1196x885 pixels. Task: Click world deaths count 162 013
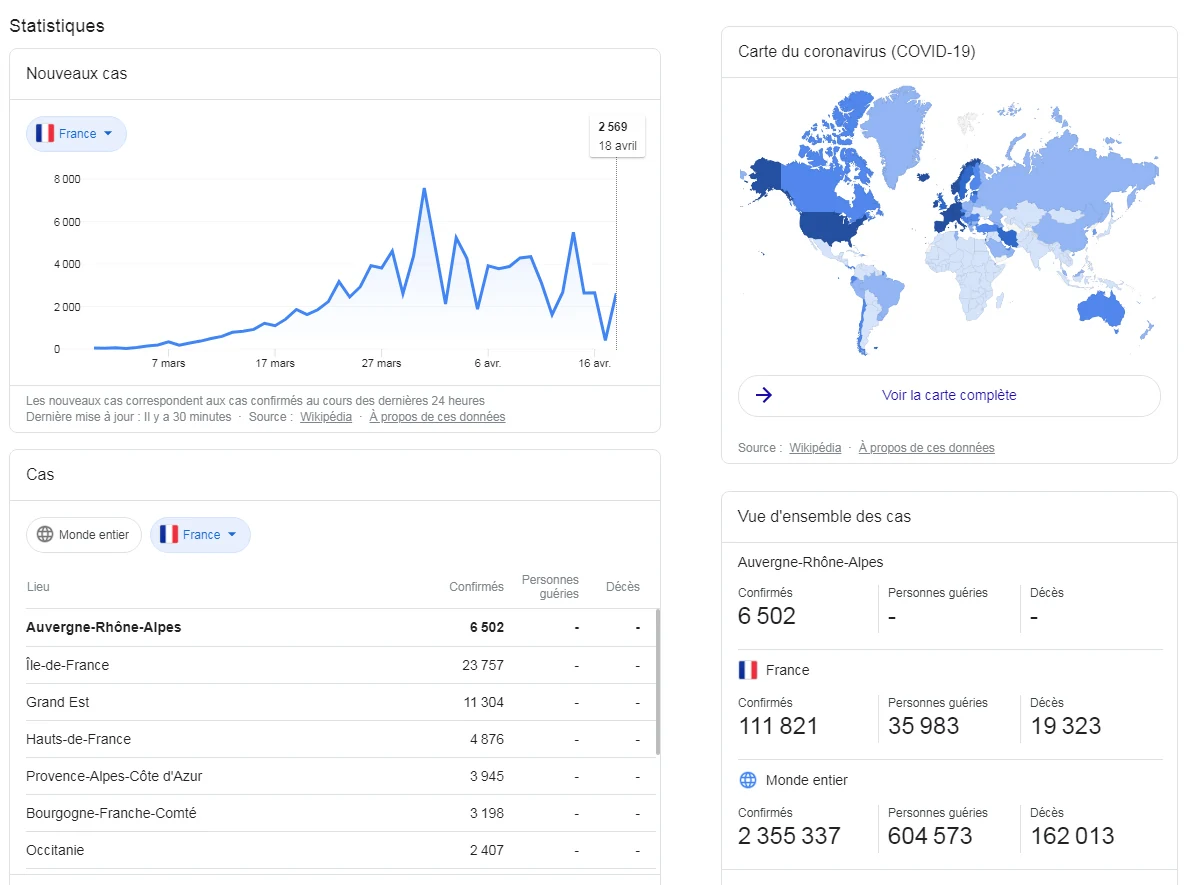click(1072, 836)
